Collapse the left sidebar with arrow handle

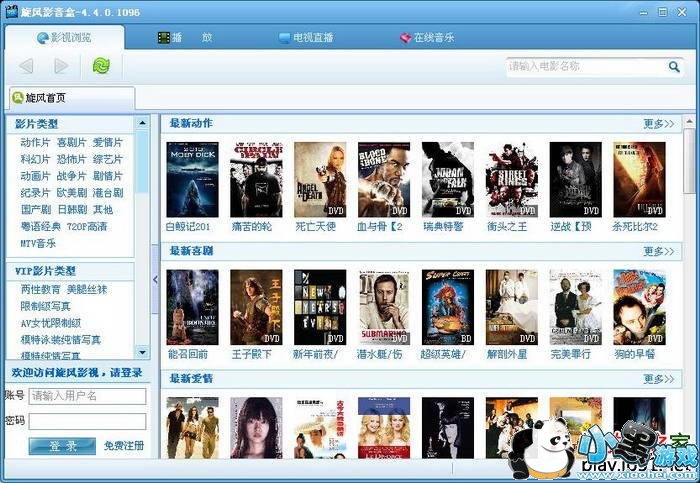[155, 279]
